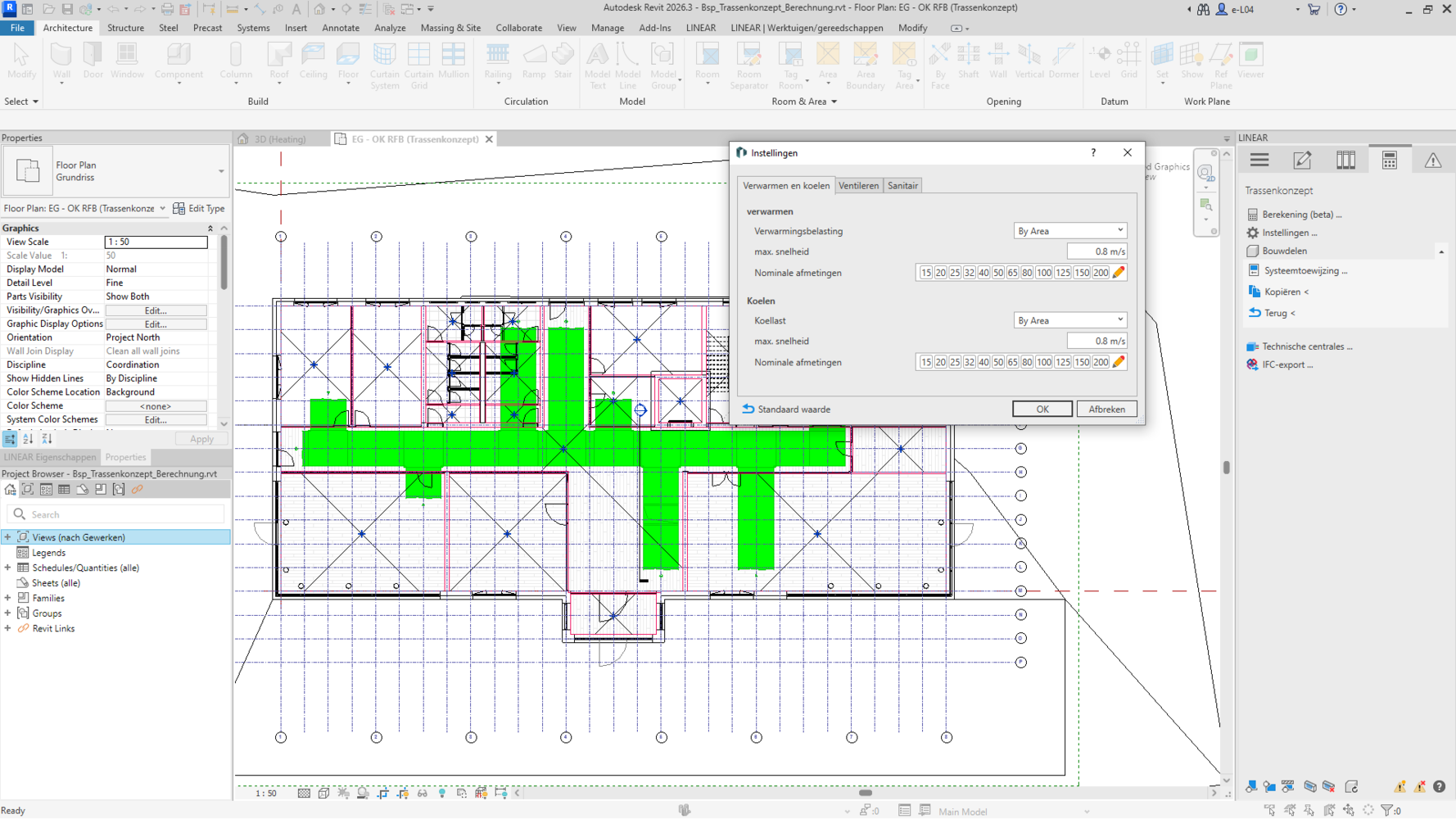1456x819 pixels.
Task: Click the warning triangle icon in LINEAR panel
Action: pos(1432,161)
